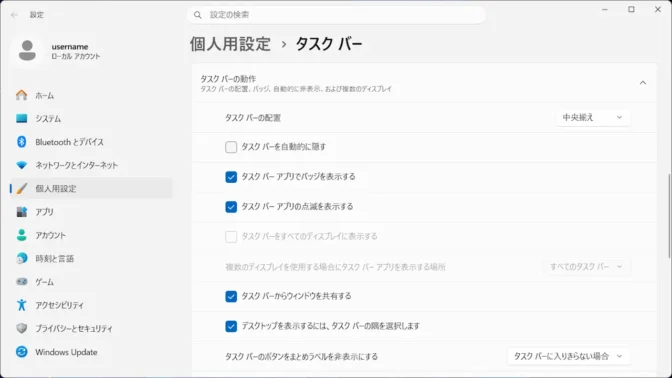Click the back arrow icon
Viewport: 672px width, 378px height.
pyautogui.click(x=15, y=15)
